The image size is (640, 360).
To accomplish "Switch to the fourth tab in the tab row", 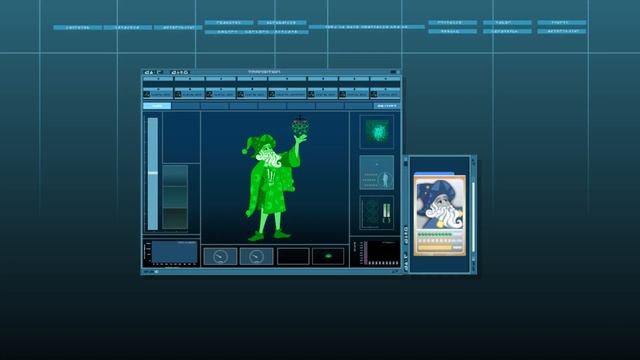I will tap(244, 106).
